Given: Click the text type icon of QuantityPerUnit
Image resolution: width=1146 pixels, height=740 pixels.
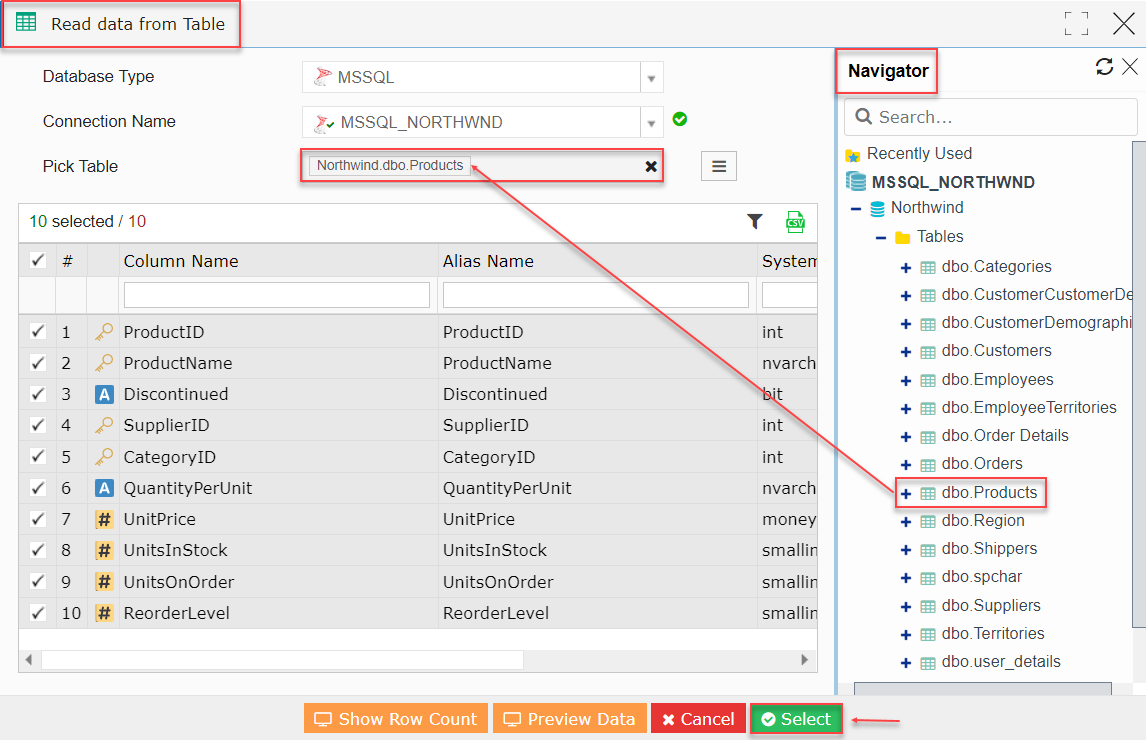Looking at the screenshot, I should click(104, 488).
